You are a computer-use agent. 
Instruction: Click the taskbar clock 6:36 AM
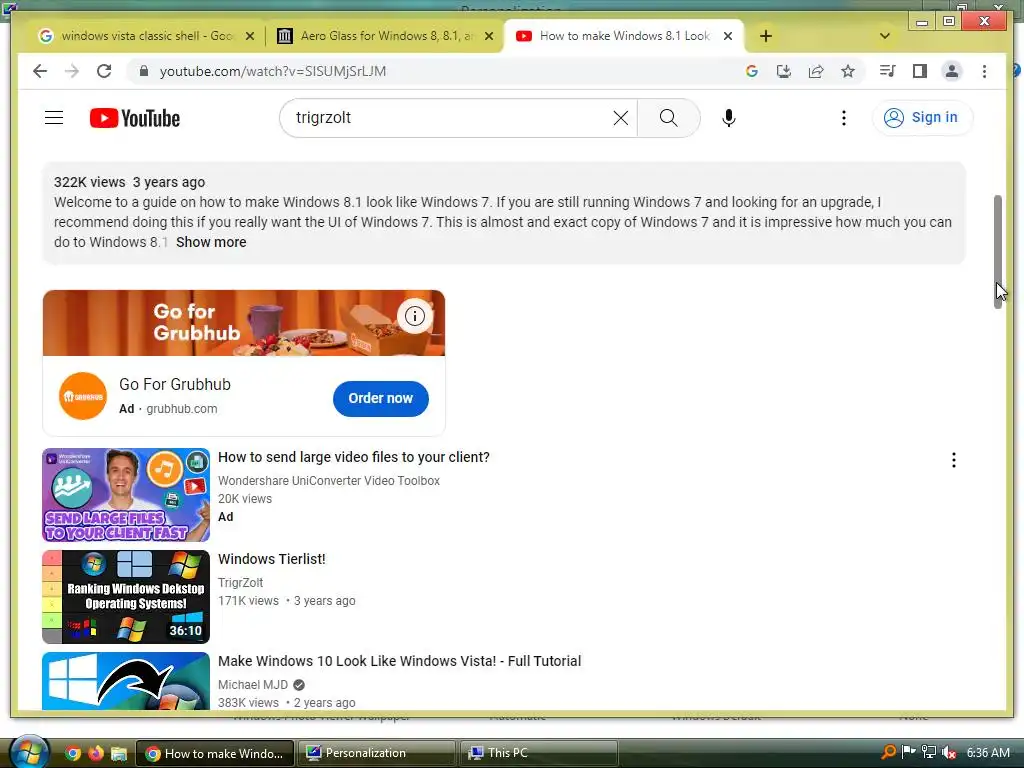point(988,753)
